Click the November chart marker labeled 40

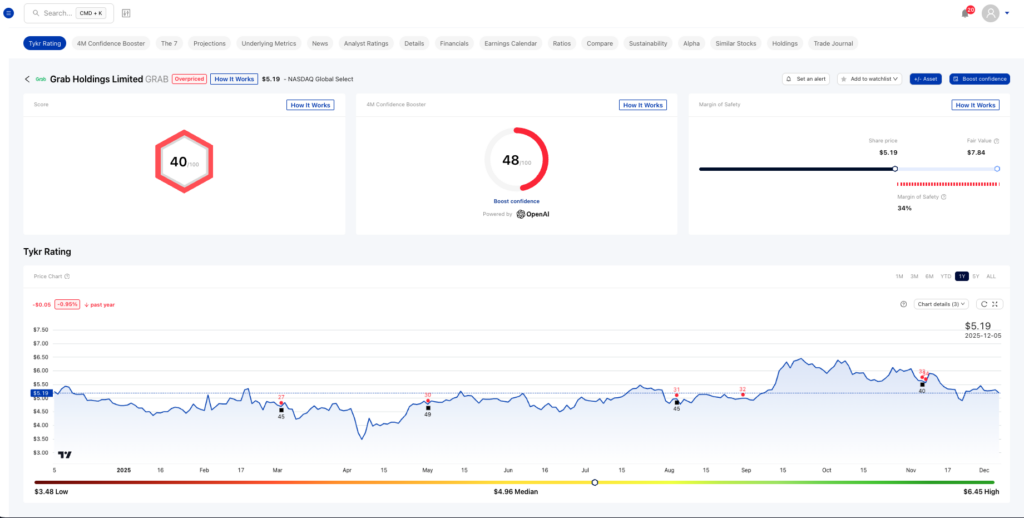pyautogui.click(x=922, y=385)
